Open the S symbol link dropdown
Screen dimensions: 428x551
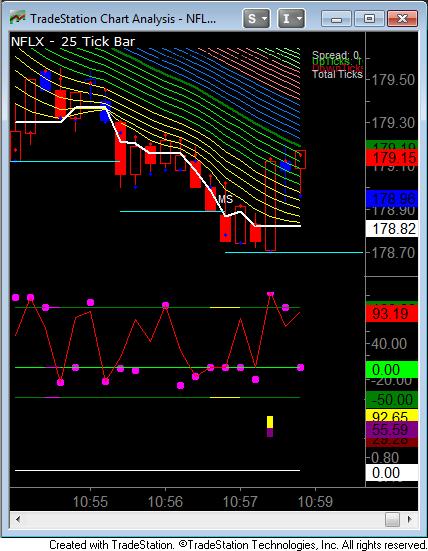[x=256, y=18]
